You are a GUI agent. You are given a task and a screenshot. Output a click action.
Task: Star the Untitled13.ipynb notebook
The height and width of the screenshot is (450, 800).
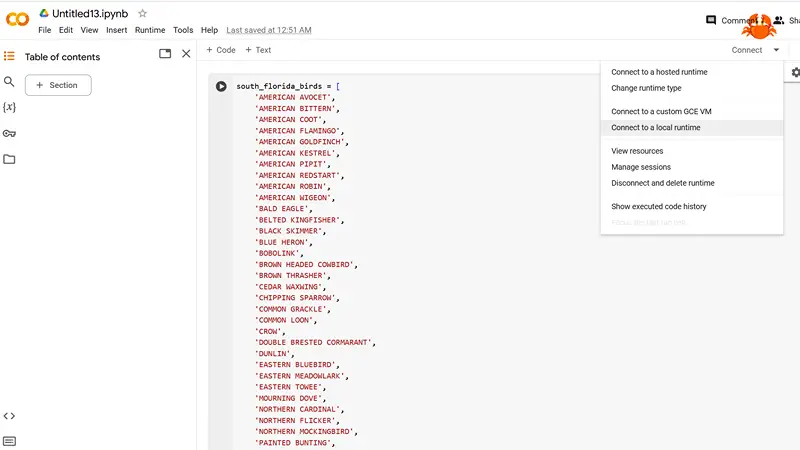[142, 13]
